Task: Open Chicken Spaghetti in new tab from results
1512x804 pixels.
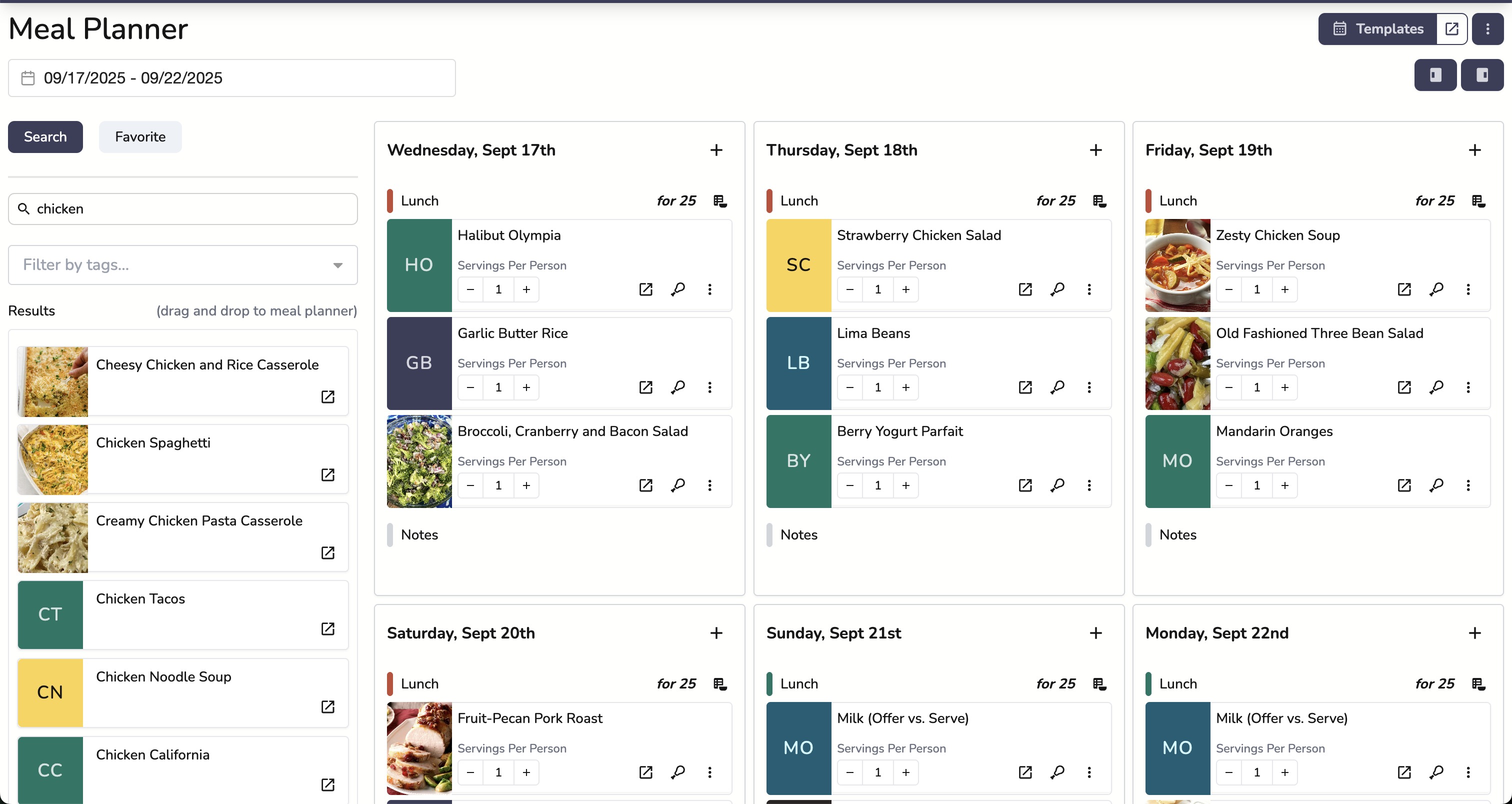Action: 327,475
